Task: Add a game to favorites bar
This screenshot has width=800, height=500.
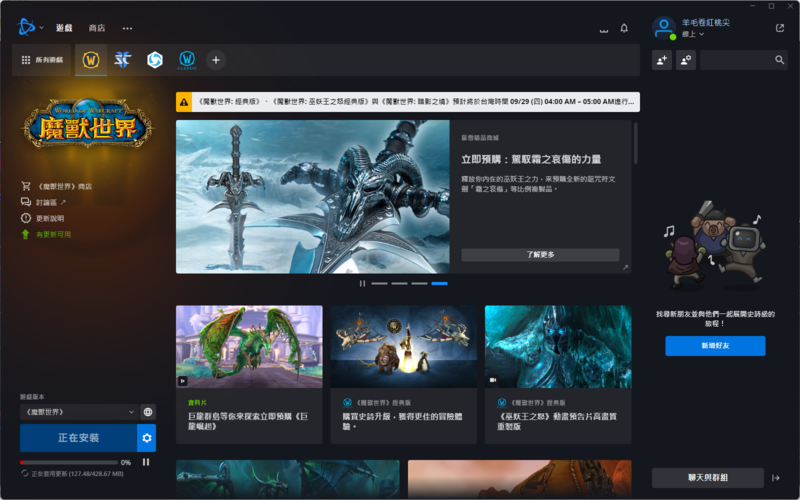Action: click(x=216, y=60)
